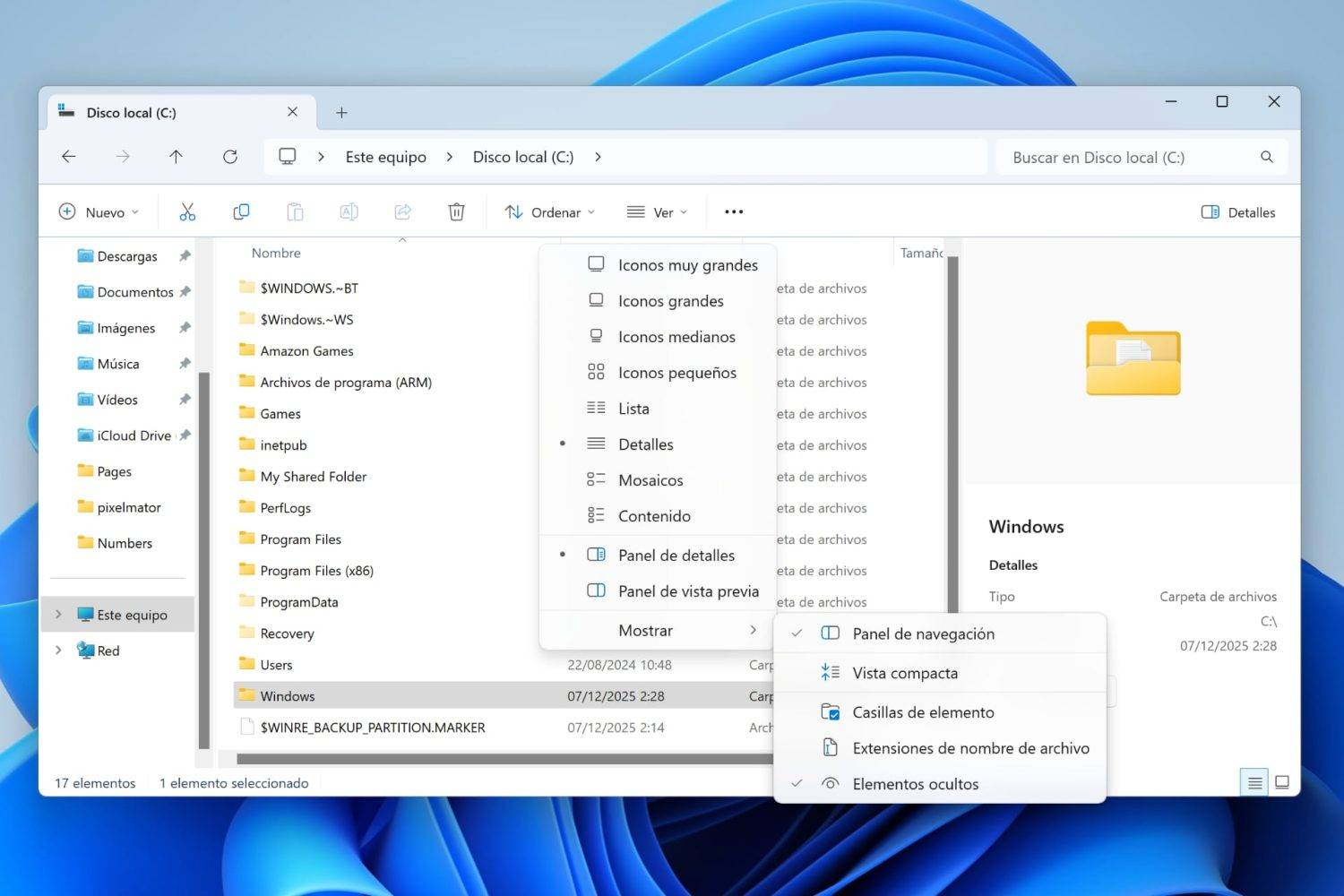Toggle Panel de navegación visibility
The image size is (1344, 896).
pos(940,633)
